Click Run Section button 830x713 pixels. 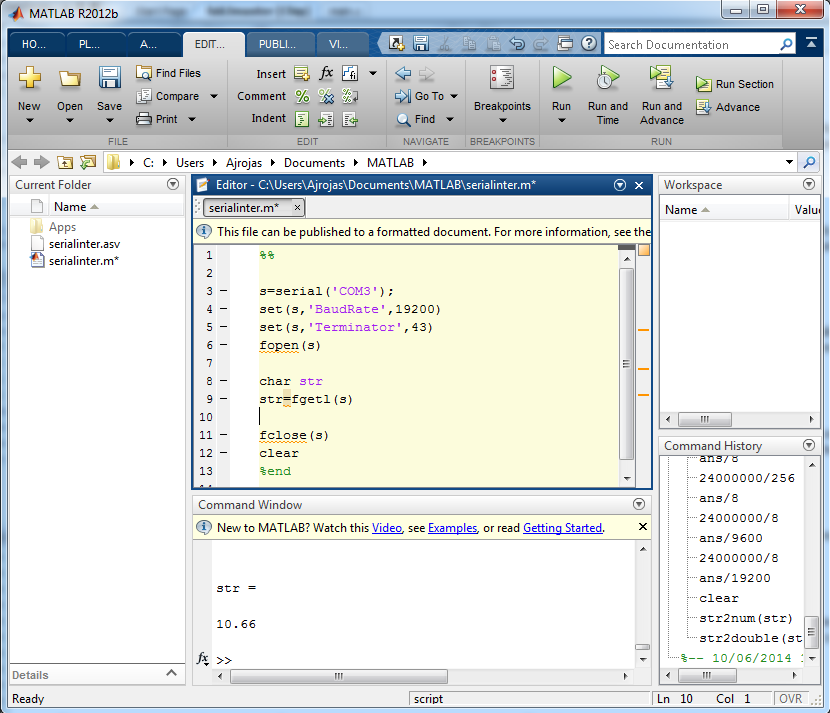tap(735, 85)
